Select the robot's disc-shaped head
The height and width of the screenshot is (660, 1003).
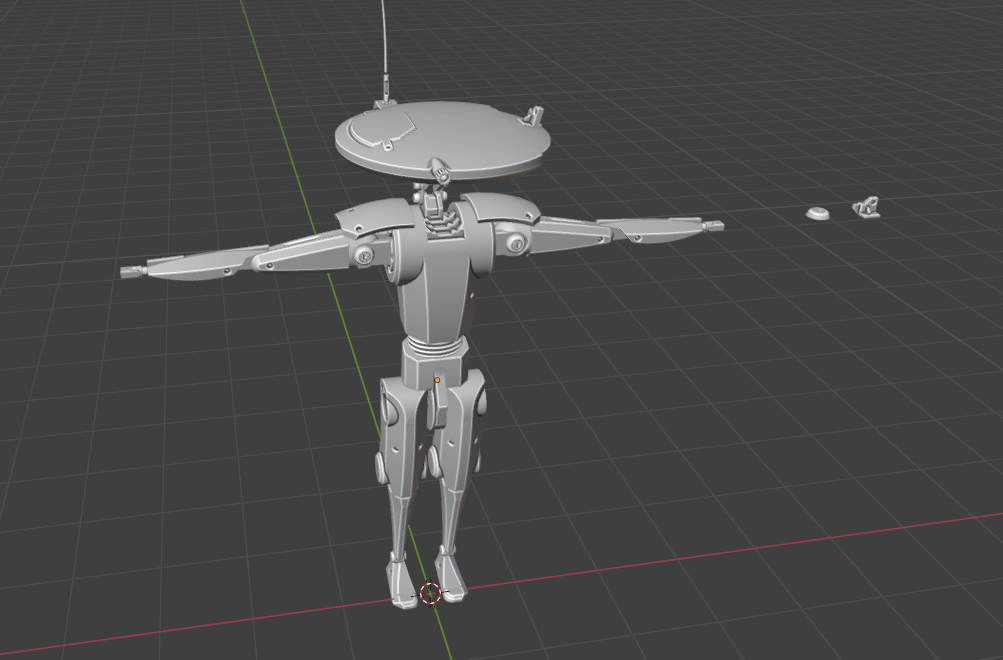(x=443, y=138)
